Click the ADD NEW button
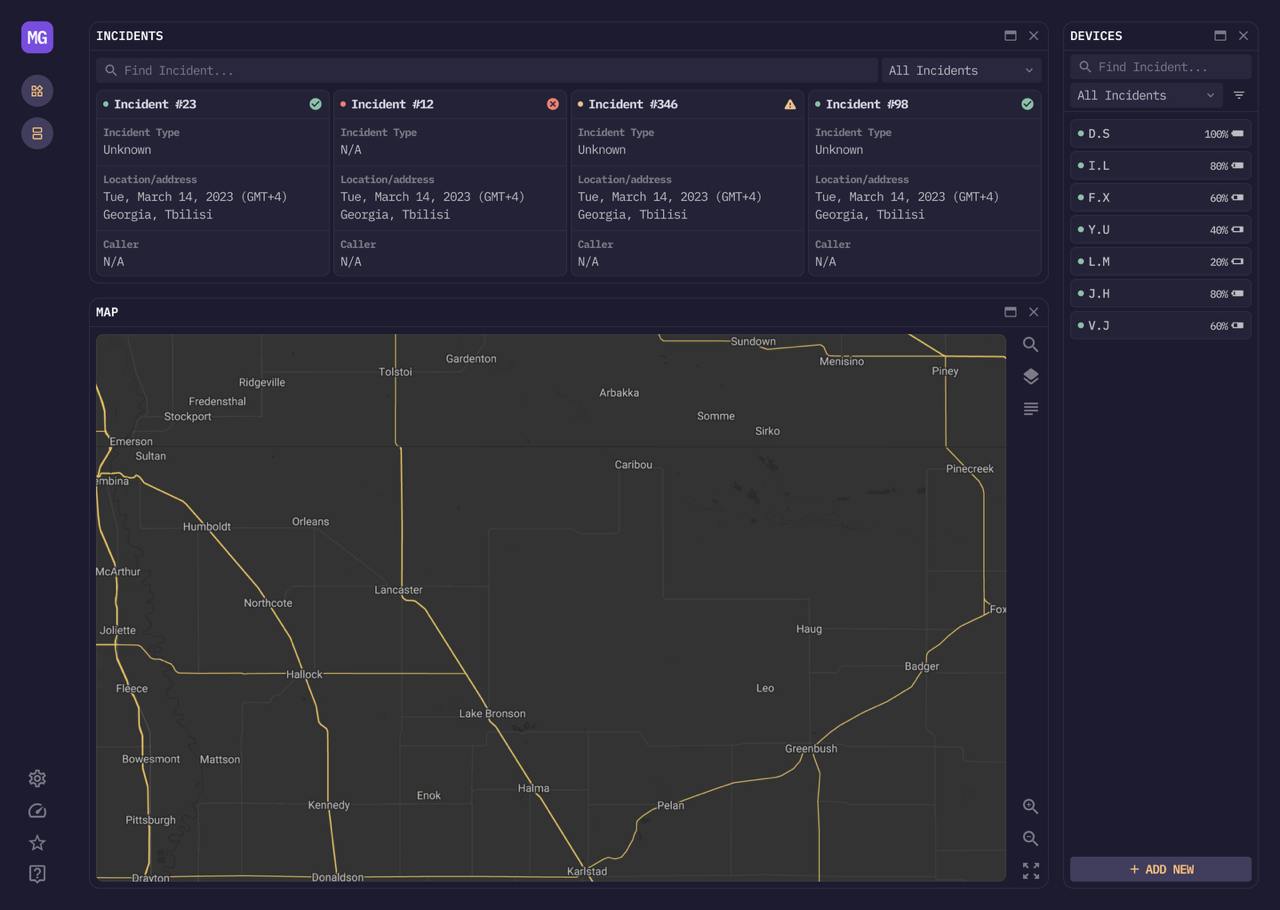Viewport: 1280px width, 910px height. pos(1160,869)
